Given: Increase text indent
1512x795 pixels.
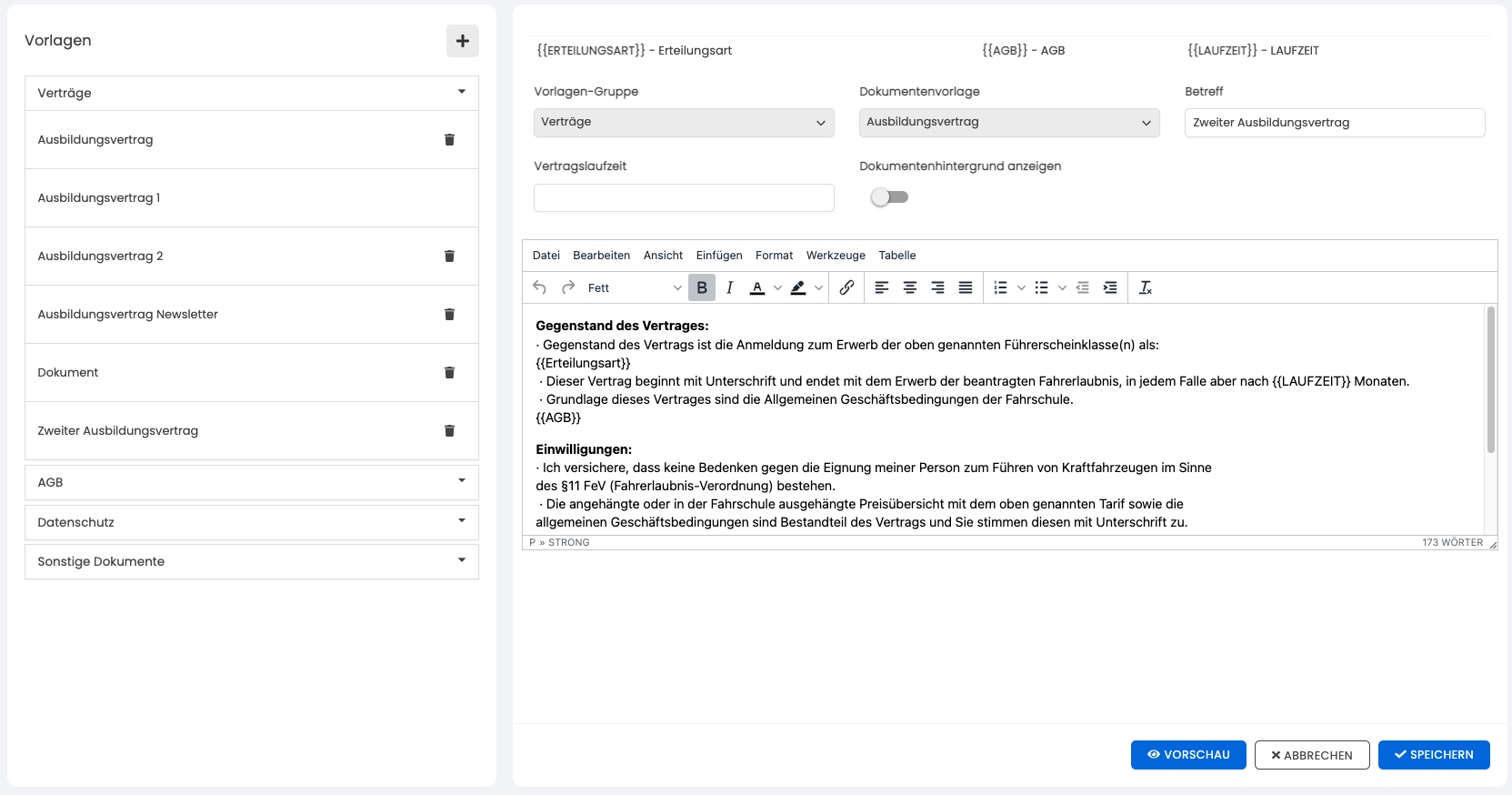Looking at the screenshot, I should [x=1110, y=287].
